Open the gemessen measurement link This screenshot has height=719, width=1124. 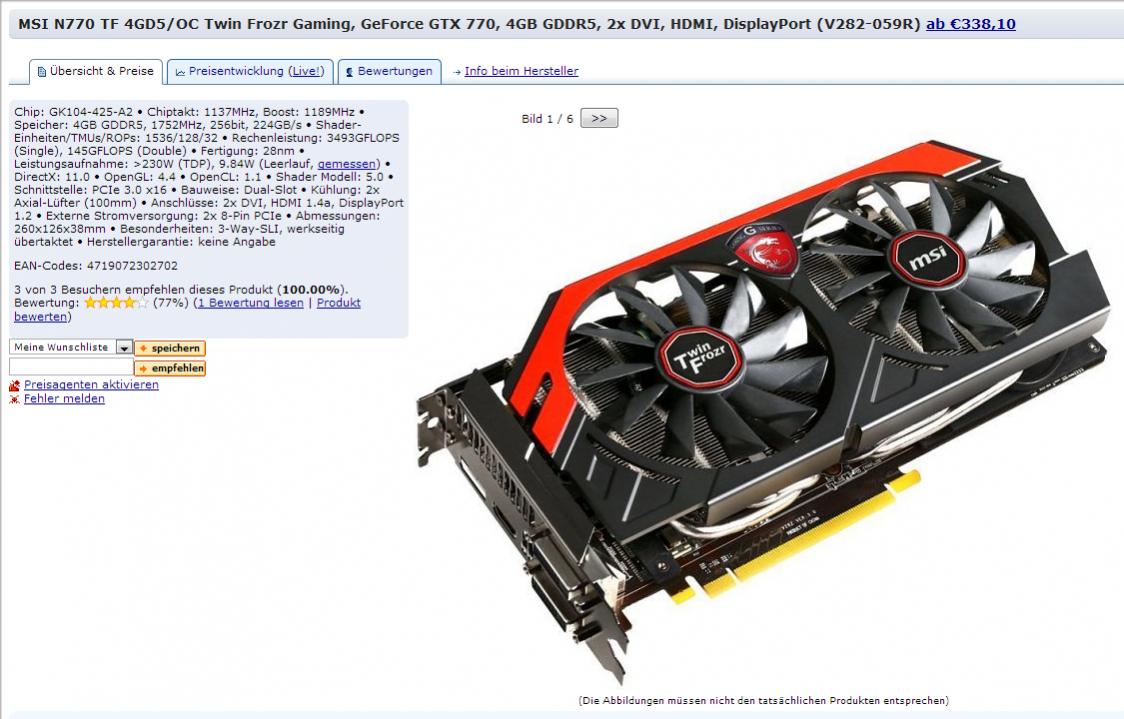(x=347, y=164)
